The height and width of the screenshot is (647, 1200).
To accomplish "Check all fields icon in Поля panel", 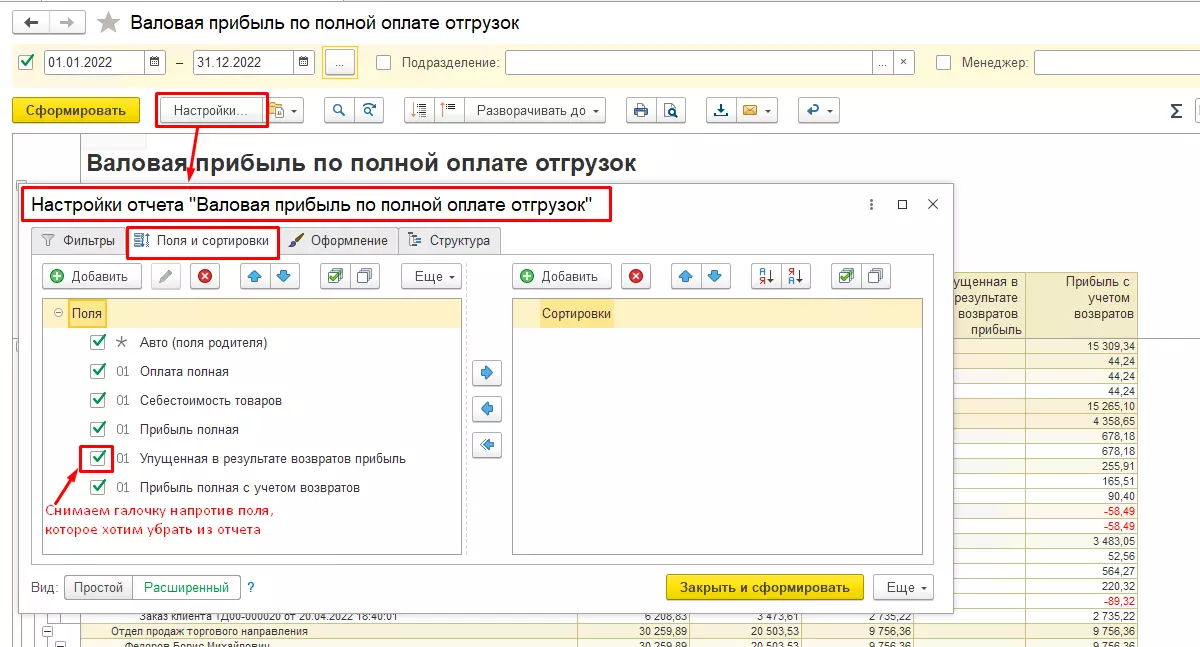I will [335, 277].
